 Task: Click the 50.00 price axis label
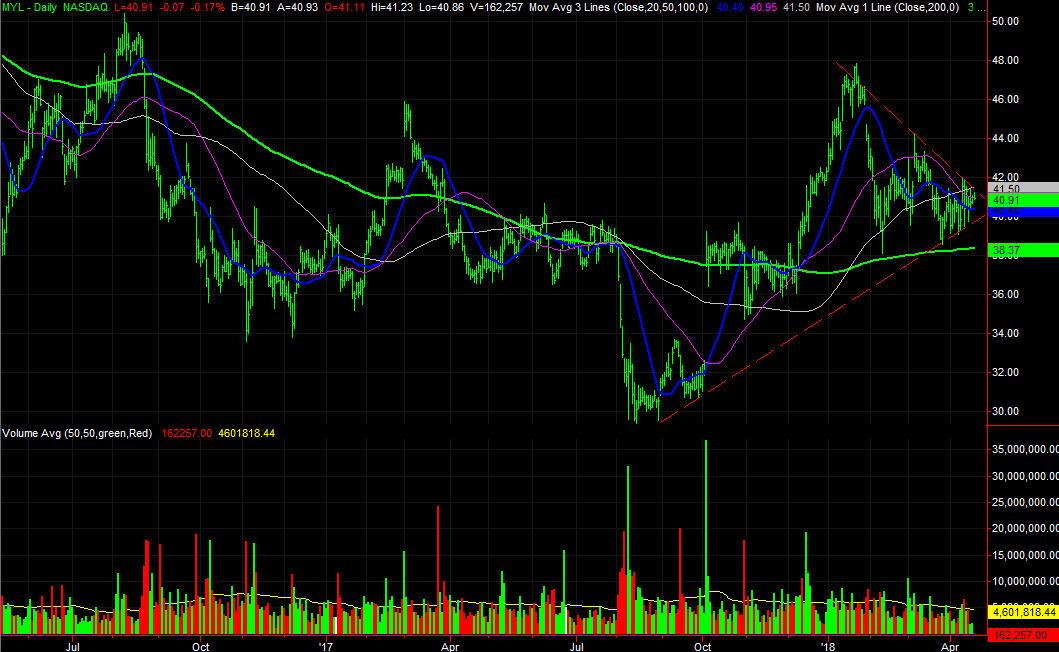coord(1005,22)
